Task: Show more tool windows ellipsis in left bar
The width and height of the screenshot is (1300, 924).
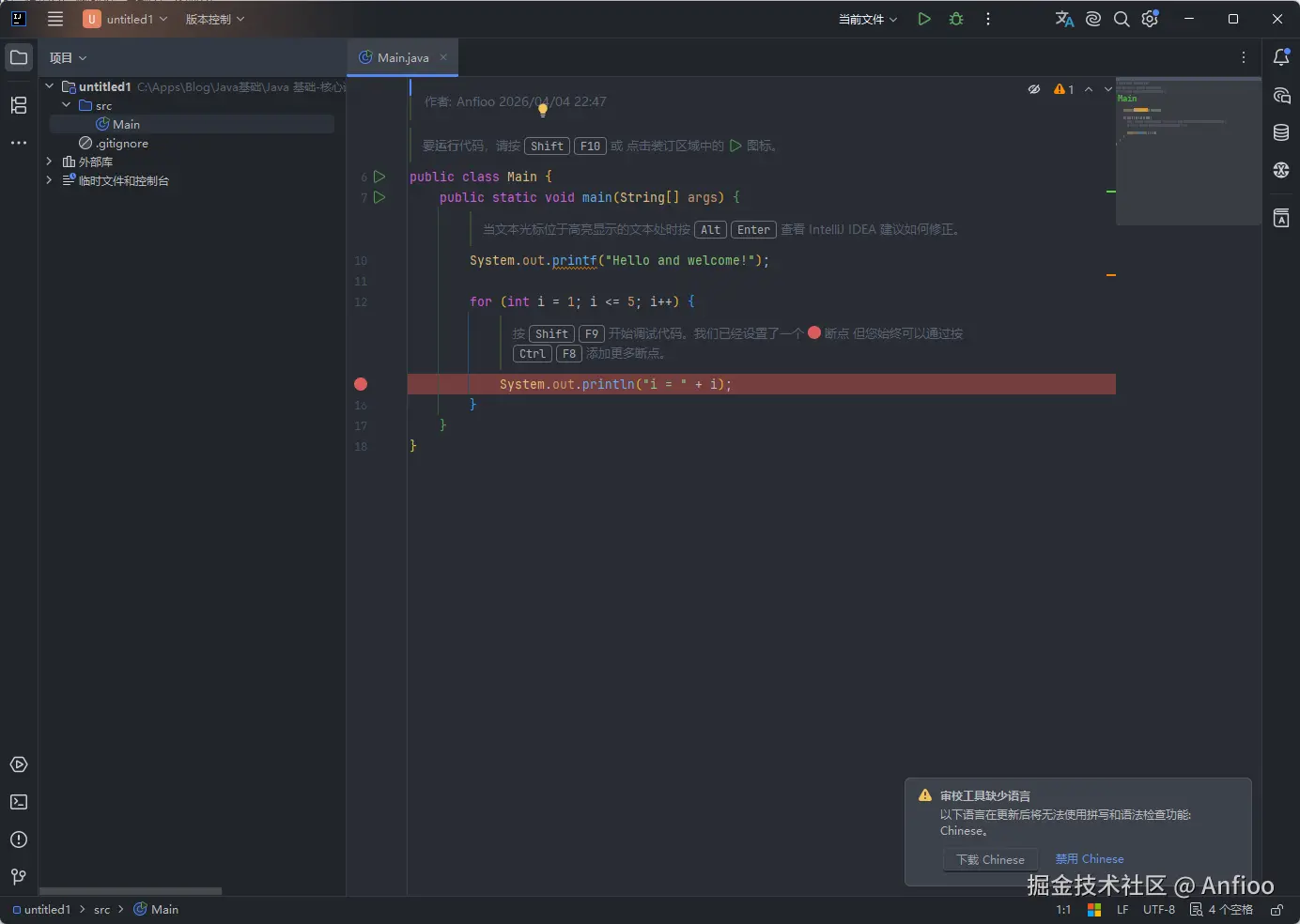Action: (19, 143)
